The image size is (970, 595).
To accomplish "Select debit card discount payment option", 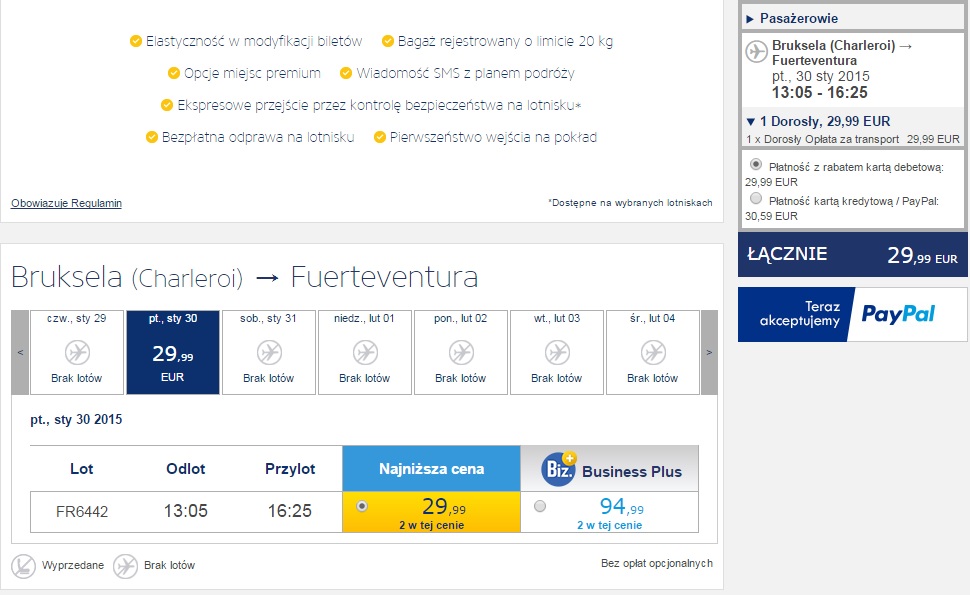I will pyautogui.click(x=756, y=165).
